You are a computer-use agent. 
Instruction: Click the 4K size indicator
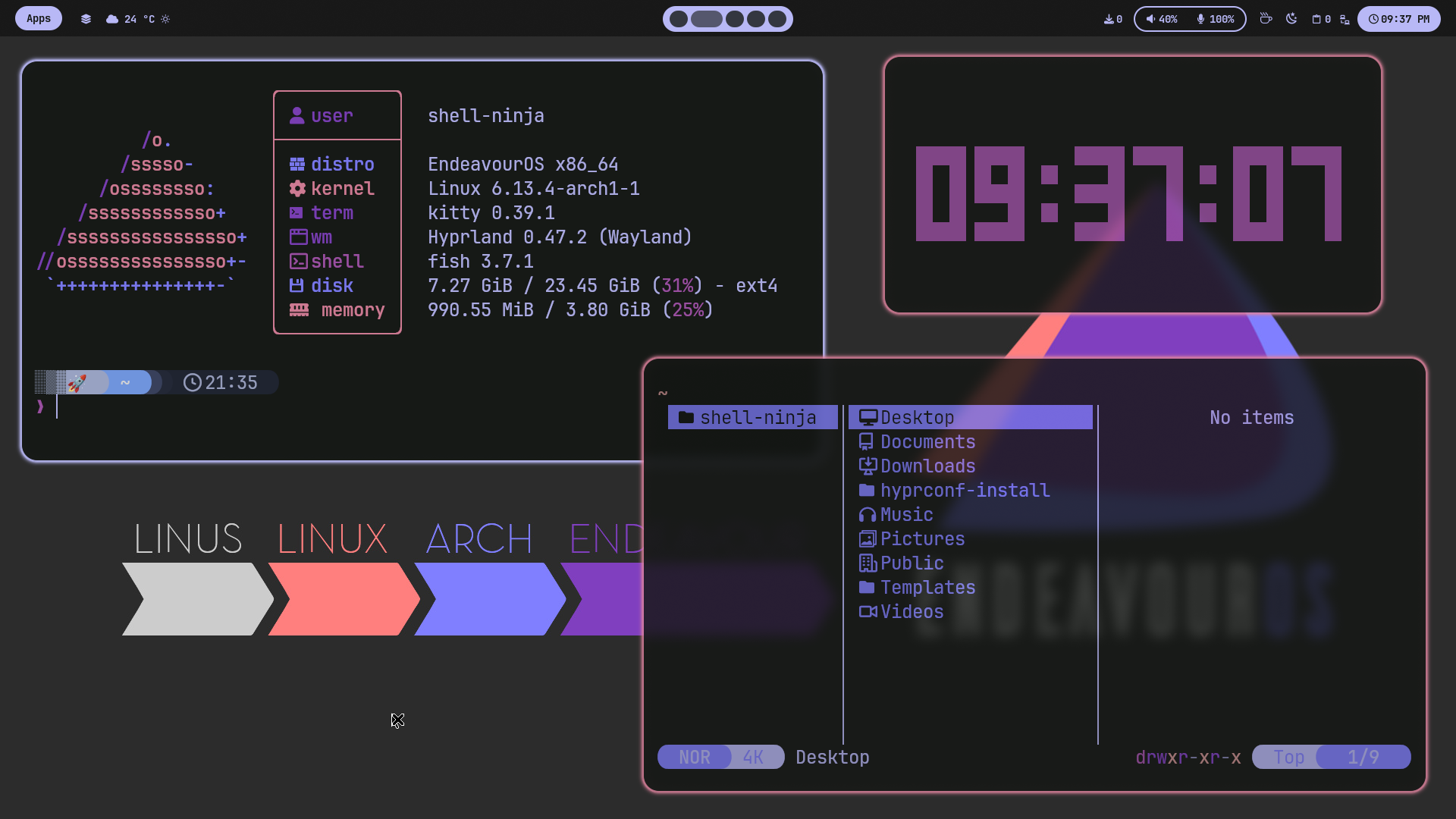754,758
